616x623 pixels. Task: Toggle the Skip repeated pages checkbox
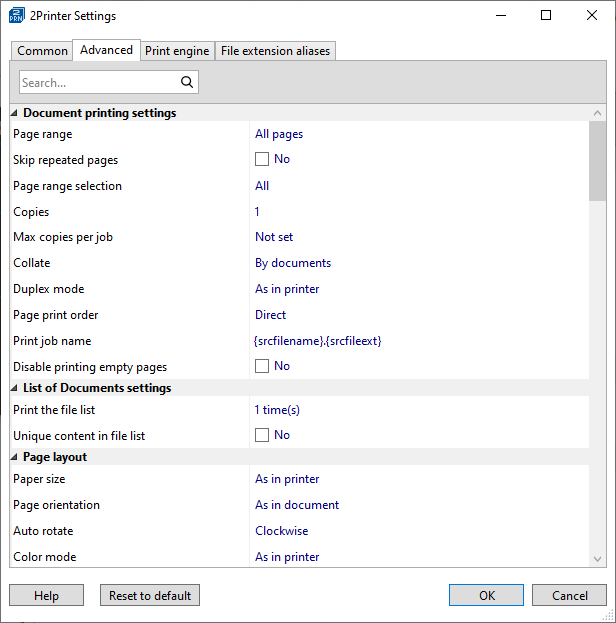[x=262, y=160]
